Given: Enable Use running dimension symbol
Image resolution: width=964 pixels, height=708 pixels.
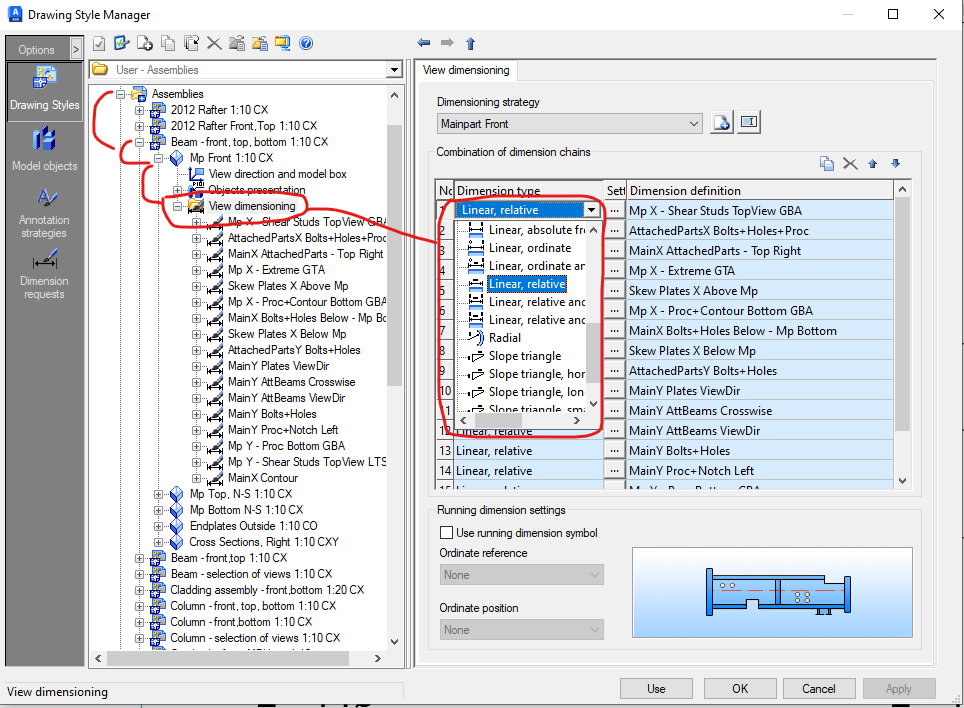Looking at the screenshot, I should coord(446,532).
